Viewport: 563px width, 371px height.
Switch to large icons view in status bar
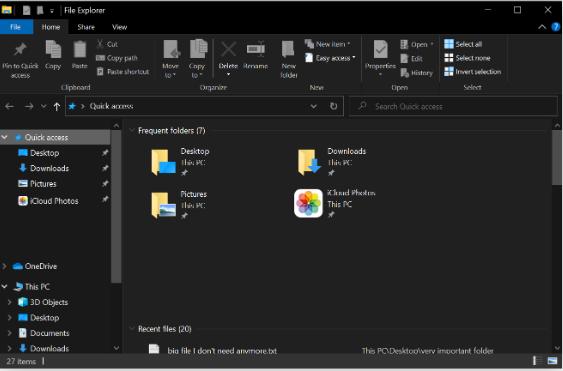[x=552, y=361]
